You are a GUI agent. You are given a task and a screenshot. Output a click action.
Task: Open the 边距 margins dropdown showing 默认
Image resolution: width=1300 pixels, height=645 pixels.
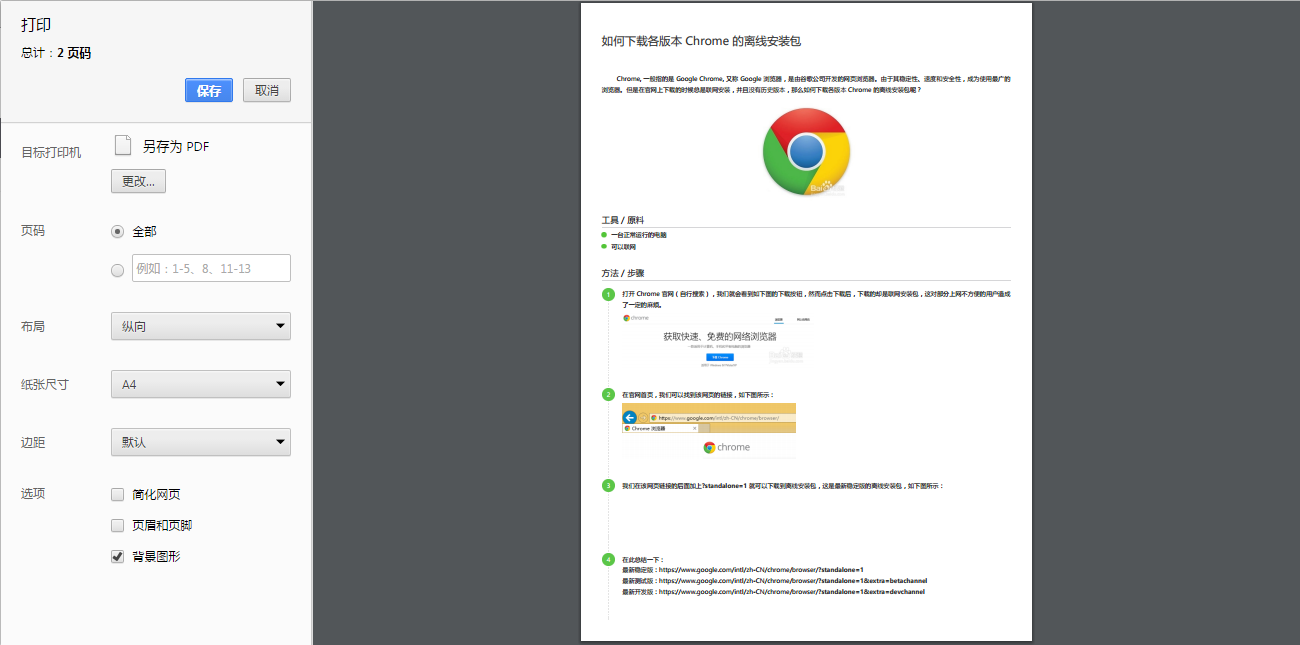[200, 442]
